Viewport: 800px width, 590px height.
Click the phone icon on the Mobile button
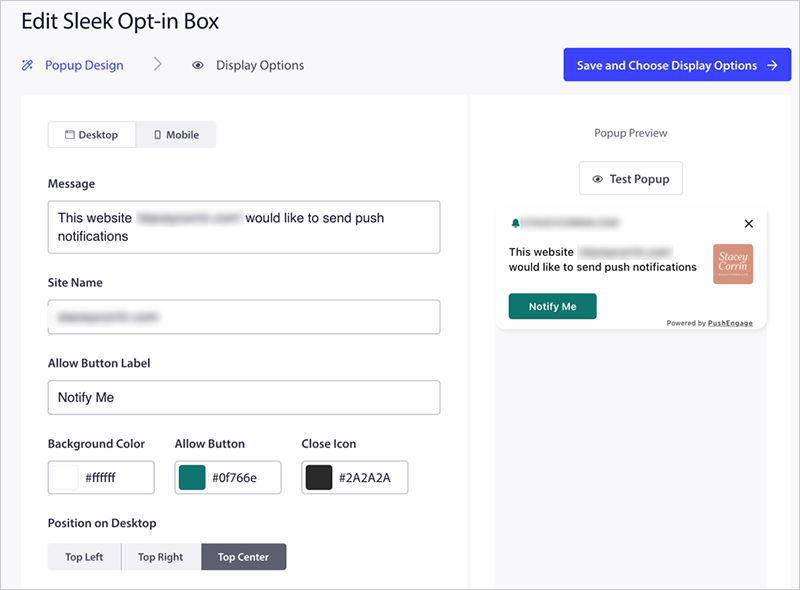click(x=159, y=134)
